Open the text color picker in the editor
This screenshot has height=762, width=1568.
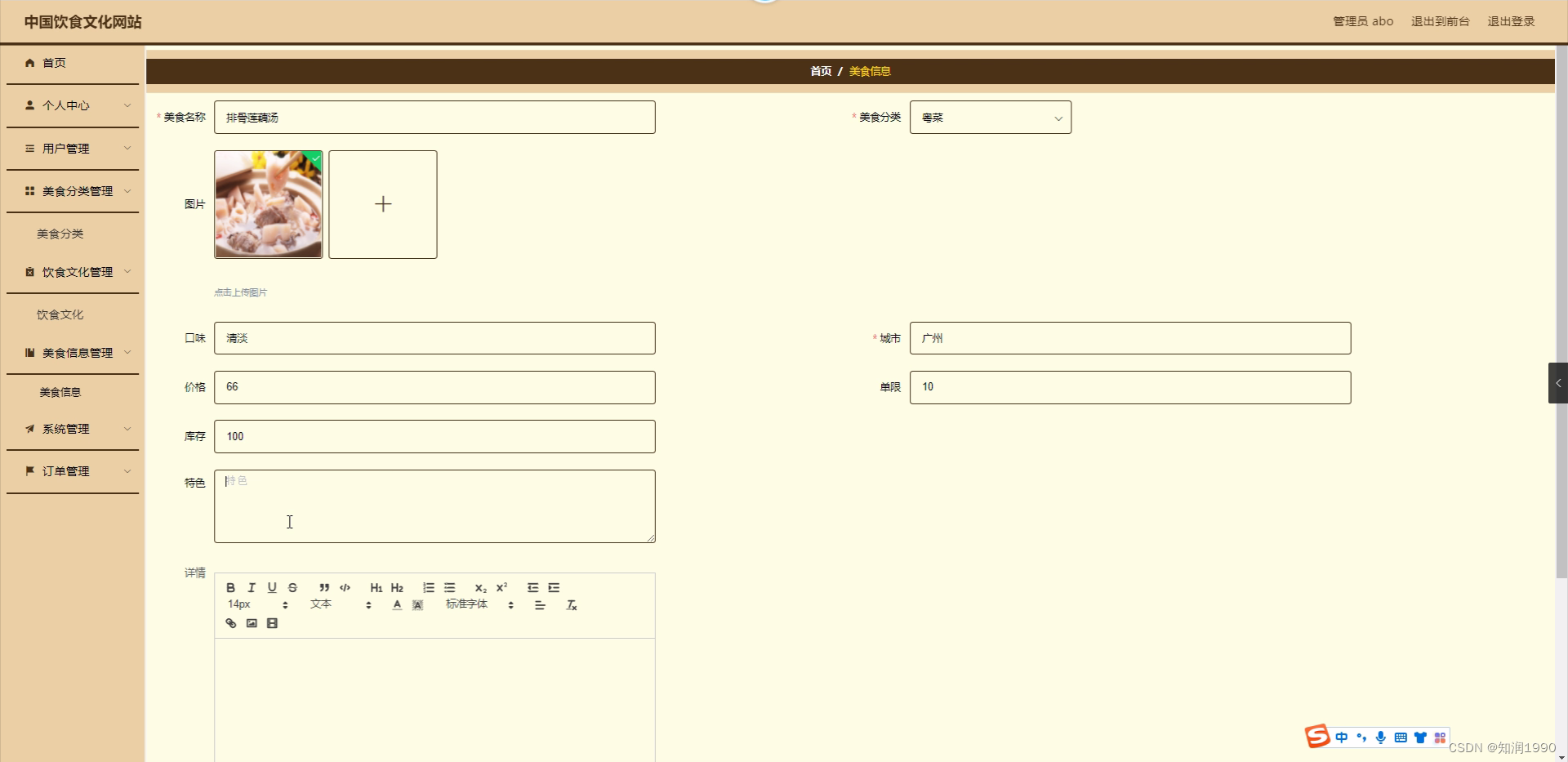397,604
